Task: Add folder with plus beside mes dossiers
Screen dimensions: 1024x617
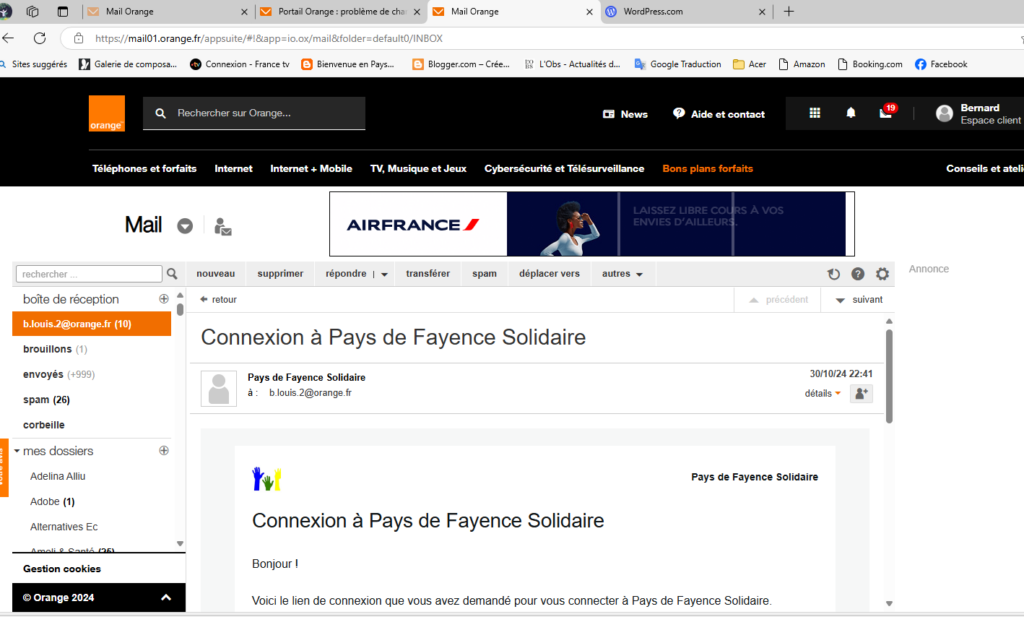Action: point(164,451)
